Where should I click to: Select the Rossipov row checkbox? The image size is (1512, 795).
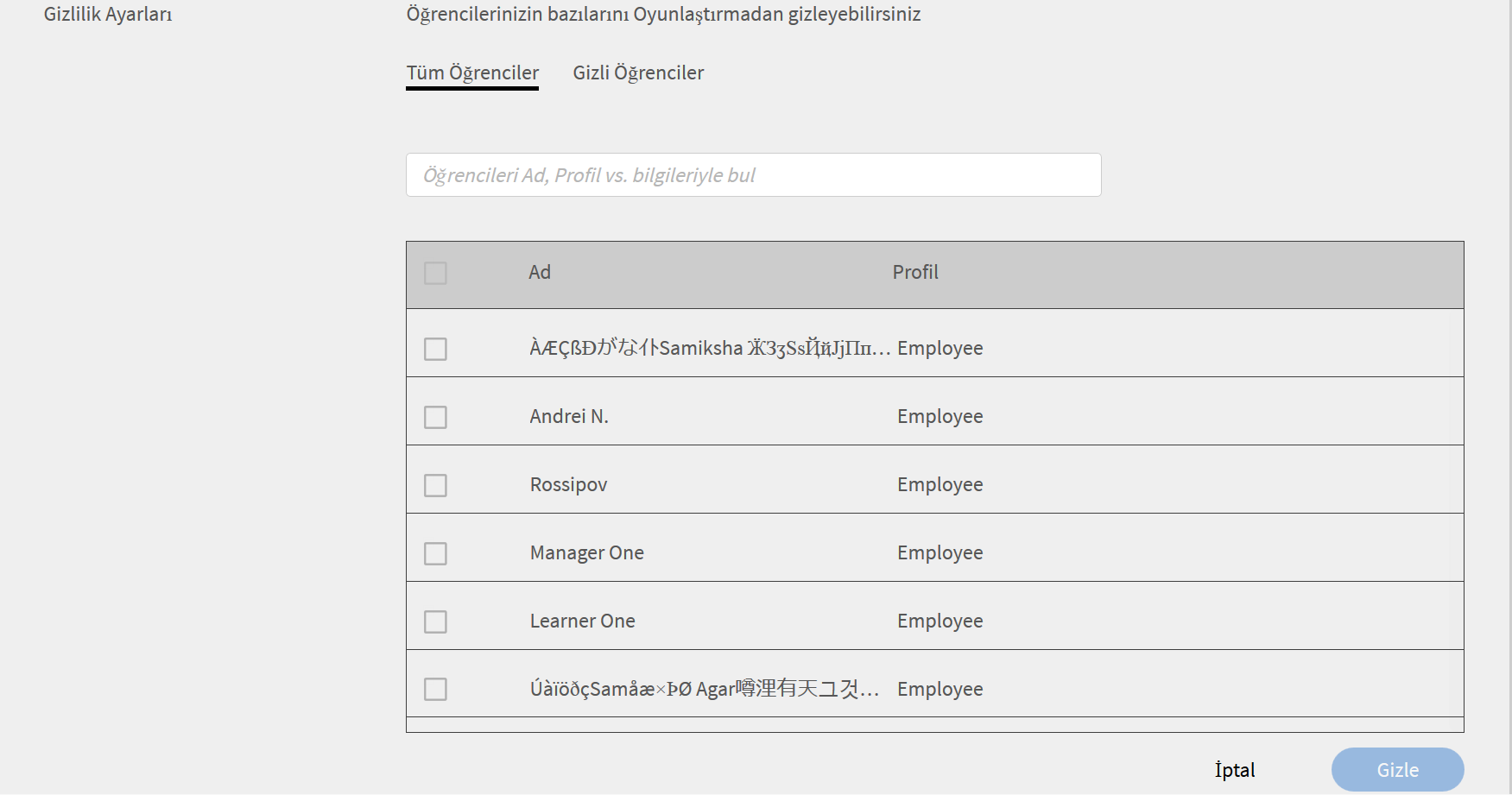click(x=435, y=486)
